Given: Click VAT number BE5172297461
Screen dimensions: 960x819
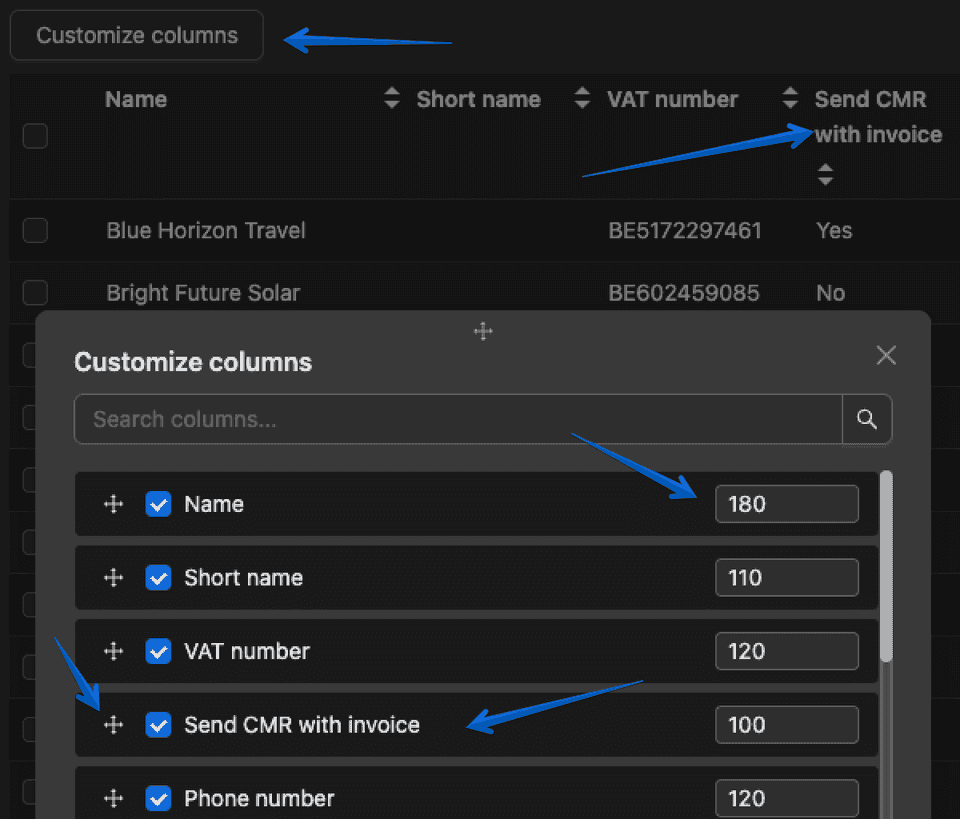Looking at the screenshot, I should (x=684, y=231).
